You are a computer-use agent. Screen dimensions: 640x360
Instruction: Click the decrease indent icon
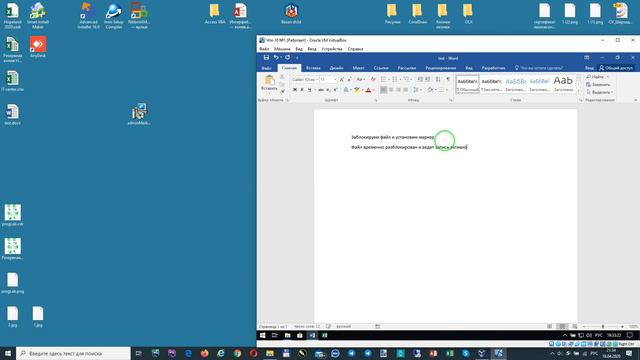pyautogui.click(x=420, y=79)
